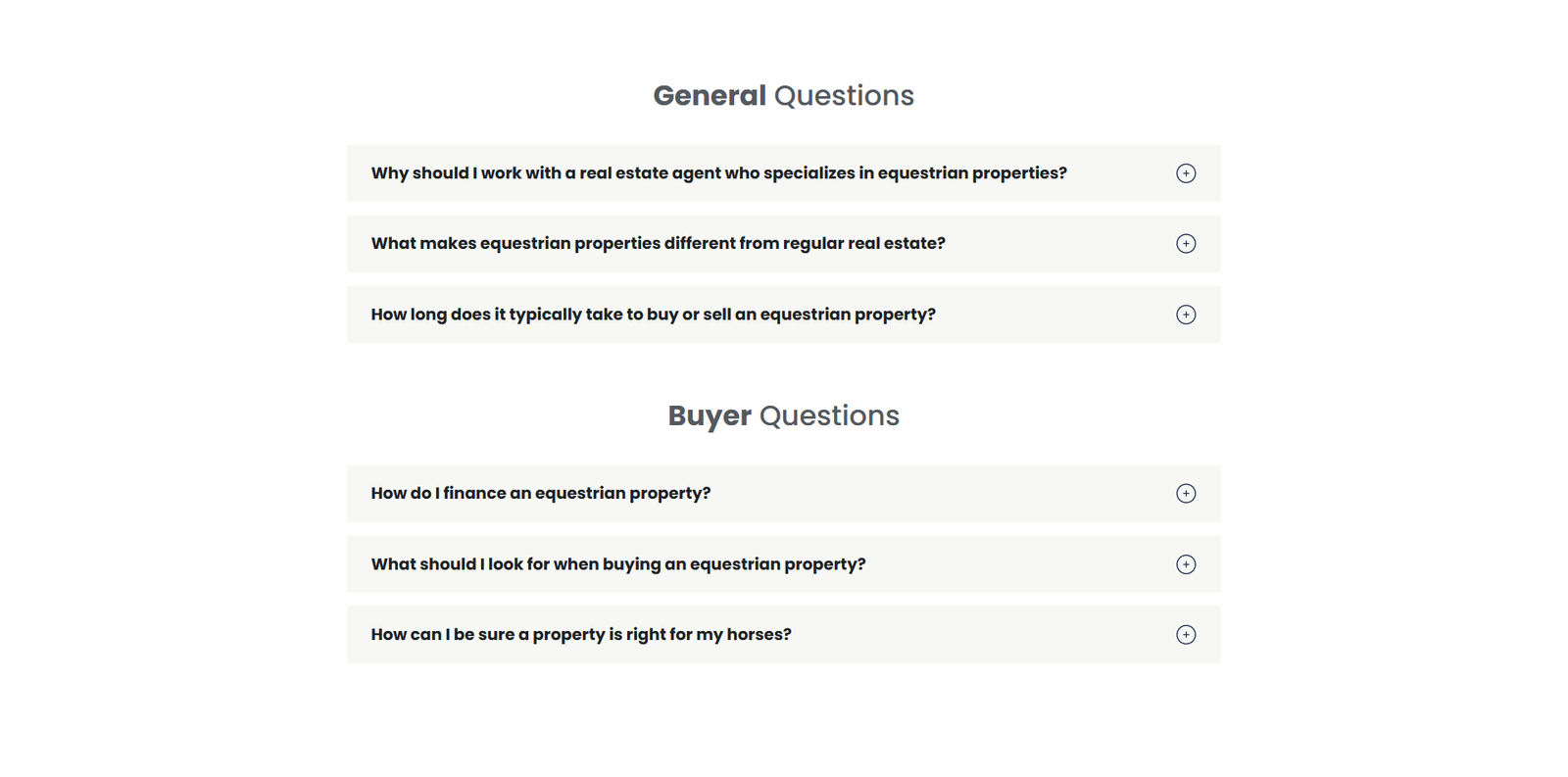Click 'Questions' in the General Questions heading

844,96
